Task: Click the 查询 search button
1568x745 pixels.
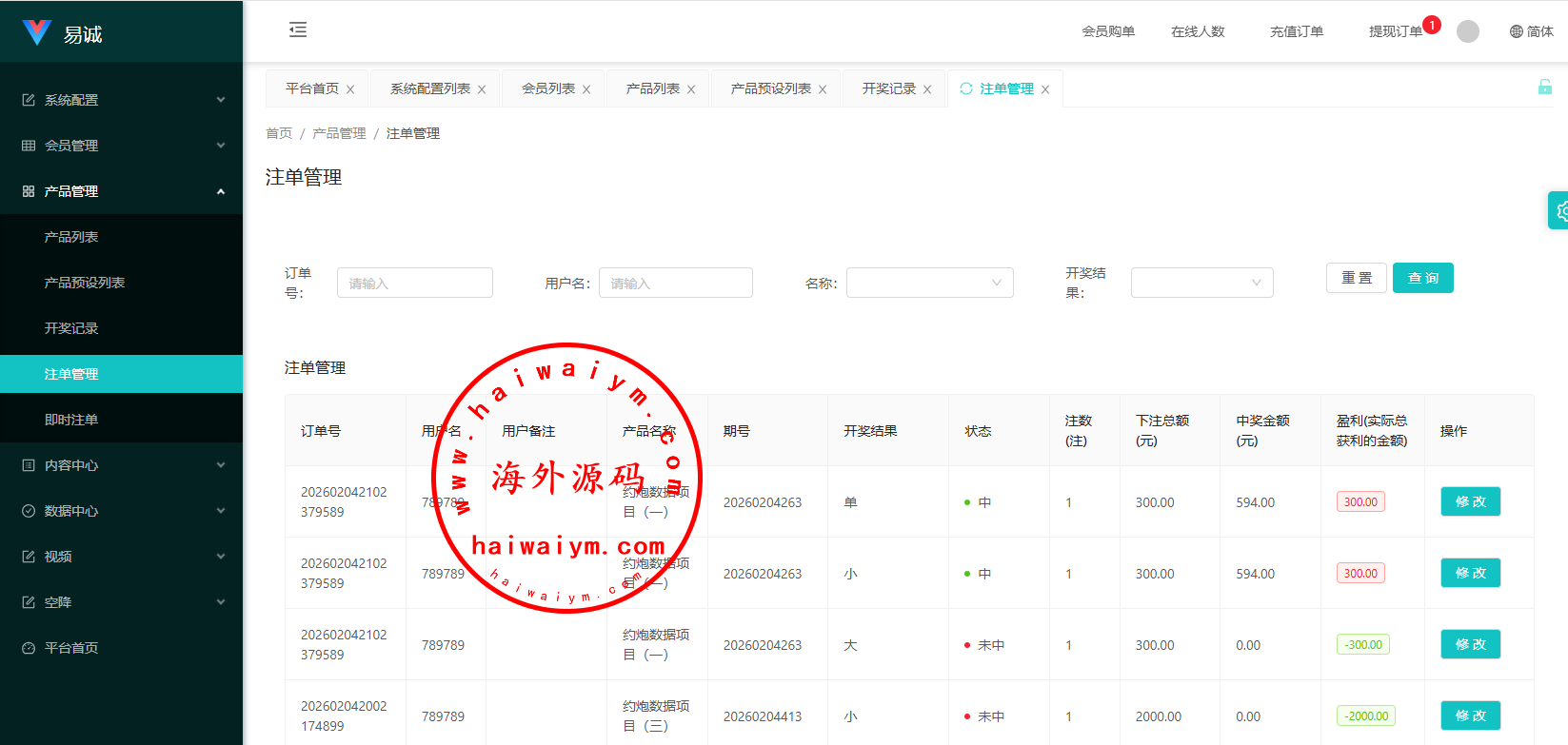Action: tap(1422, 278)
